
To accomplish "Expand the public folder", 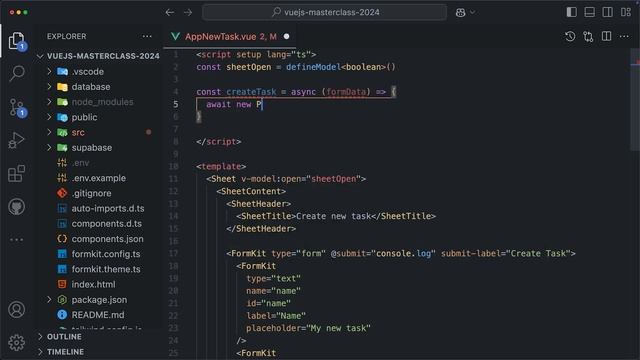I will pyautogui.click(x=49, y=117).
